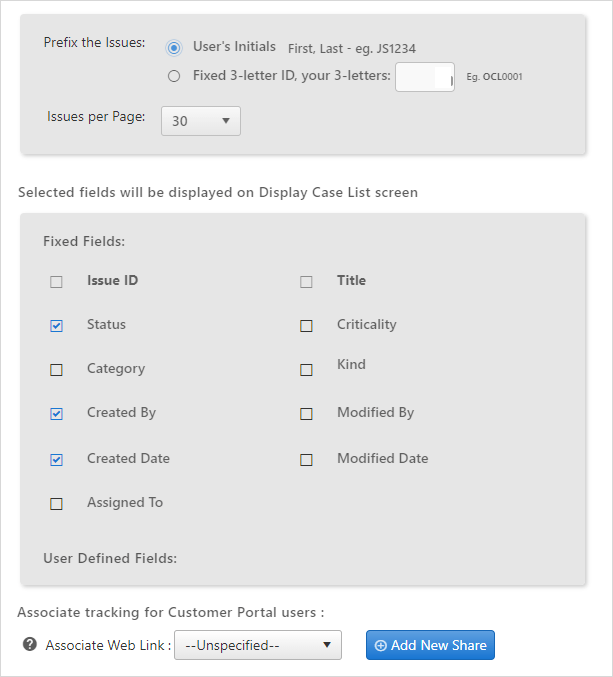Select the User's Initials radio button

(x=174, y=48)
